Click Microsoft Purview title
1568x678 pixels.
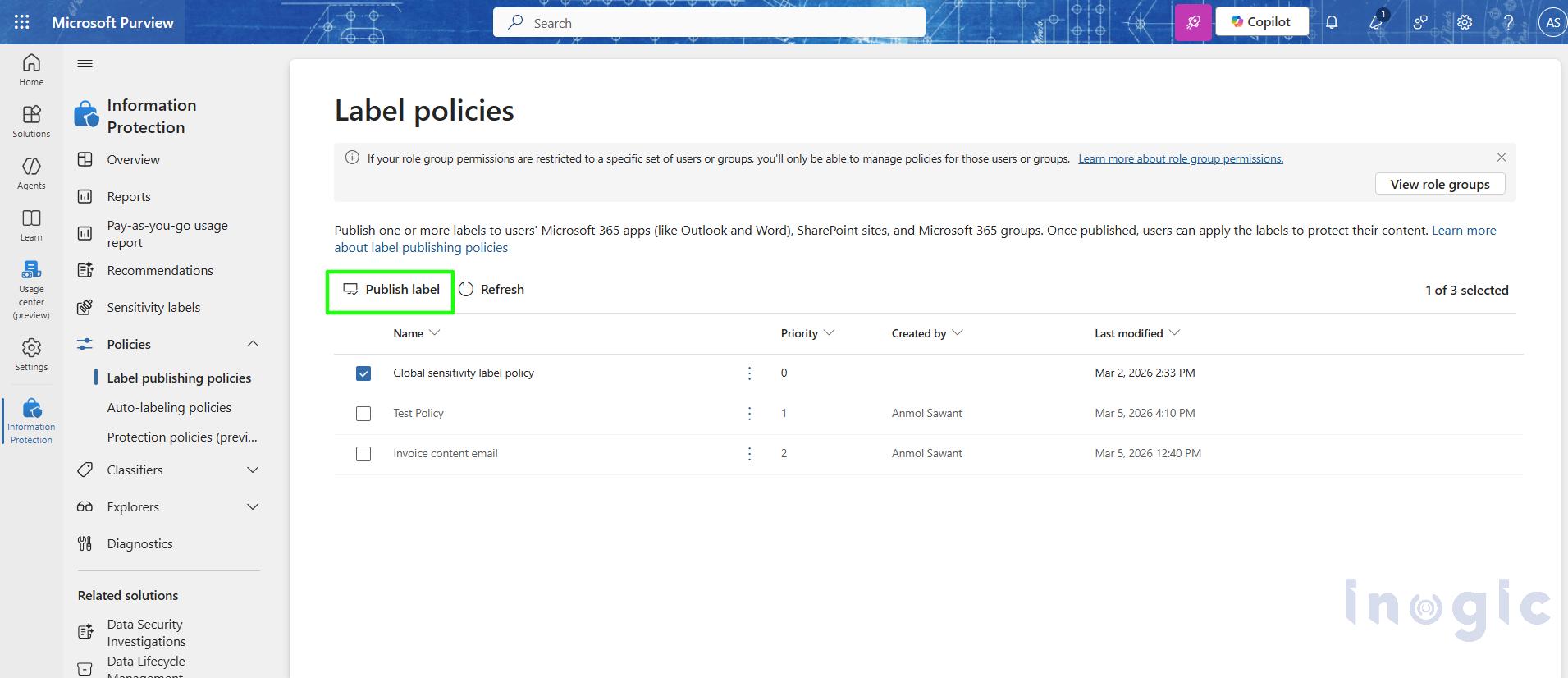pyautogui.click(x=112, y=22)
